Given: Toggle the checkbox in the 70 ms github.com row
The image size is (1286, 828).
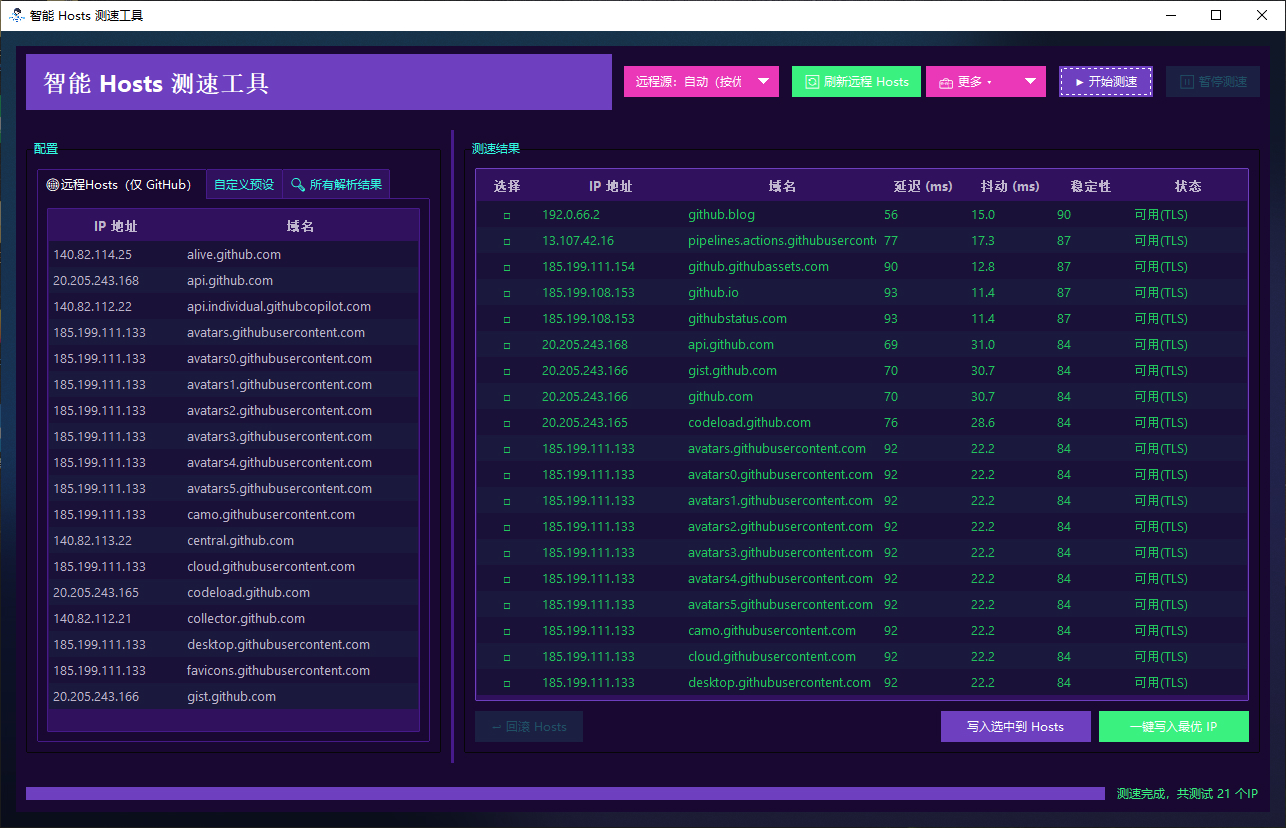Looking at the screenshot, I should [x=506, y=397].
